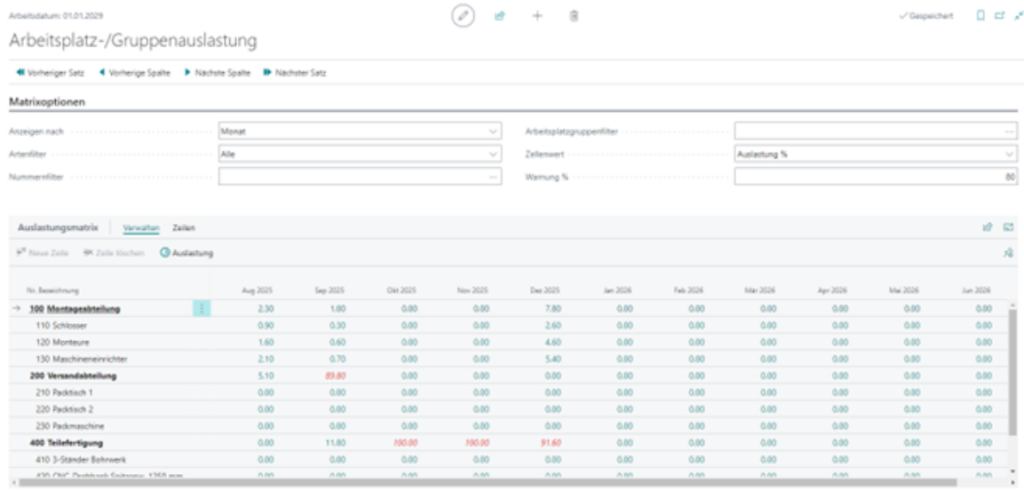Screen dimensions: 1024x491
Task: Click the Nr. Bezeichnung column header
Action: pos(53,291)
